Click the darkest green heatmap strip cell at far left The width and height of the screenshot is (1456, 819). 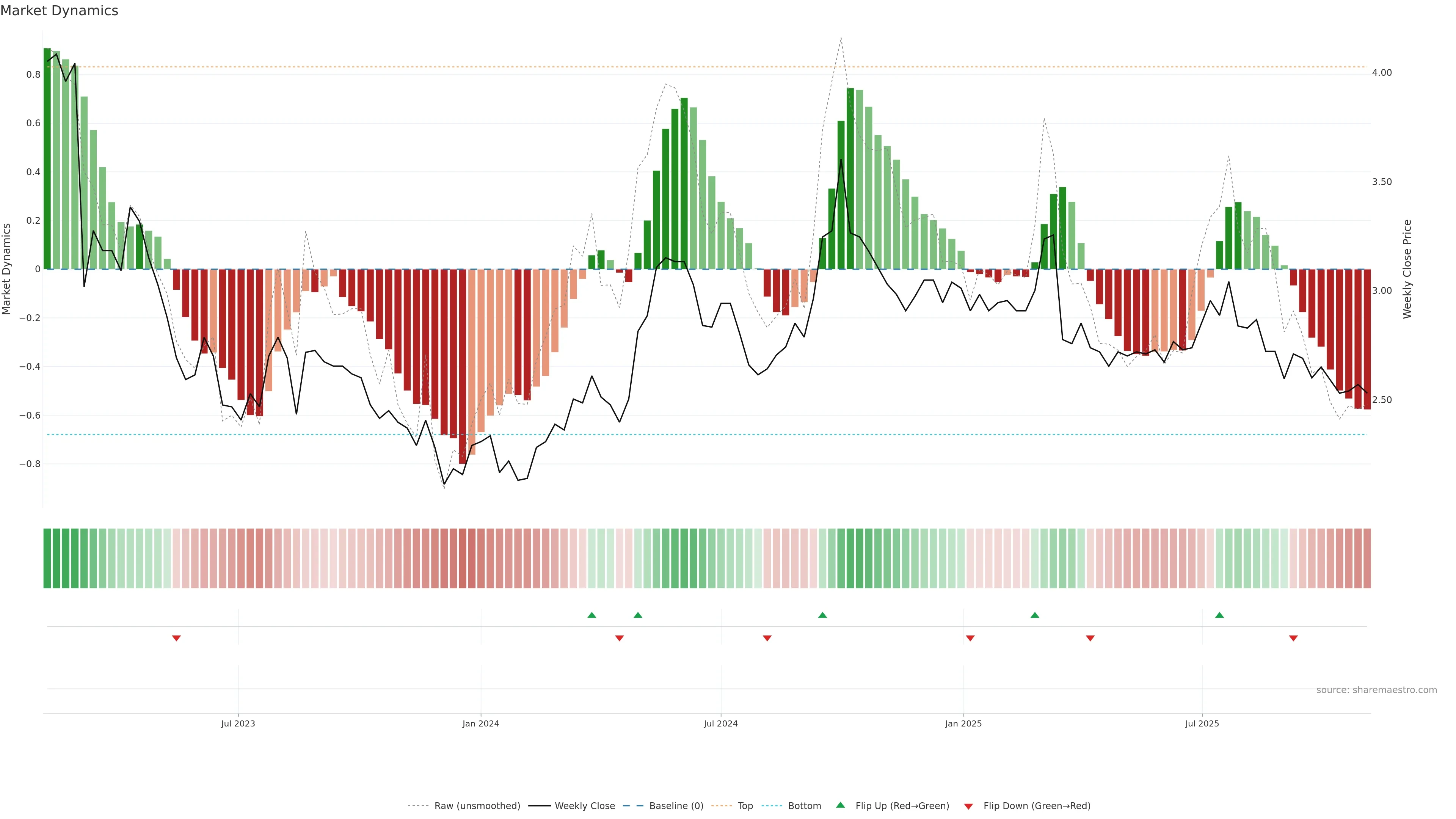(x=47, y=559)
